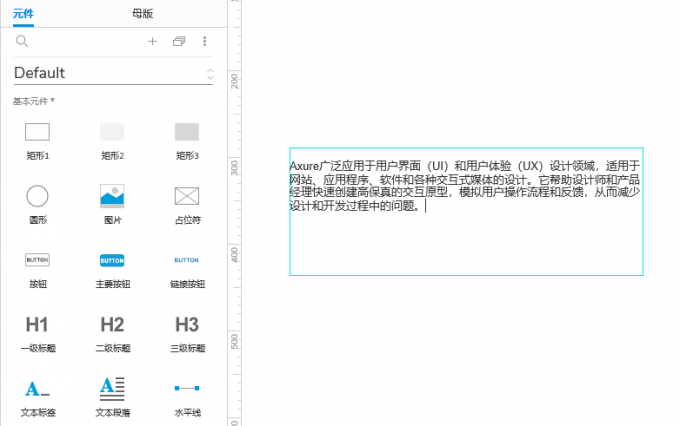The width and height of the screenshot is (680, 426).
Task: Select the 占位符 placeholder widget
Action: point(187,205)
